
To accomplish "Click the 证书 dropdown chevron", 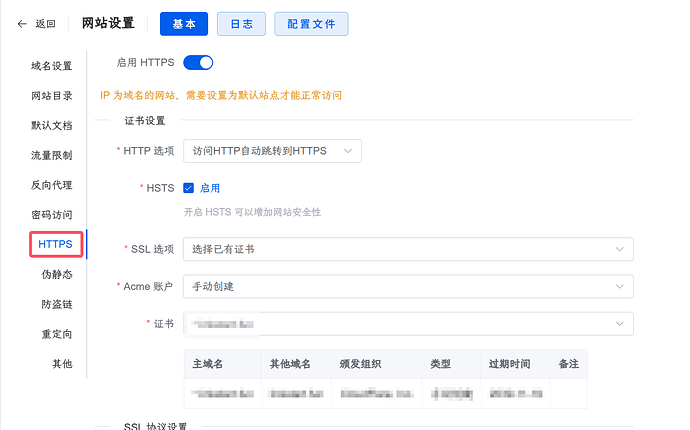I will (620, 324).
